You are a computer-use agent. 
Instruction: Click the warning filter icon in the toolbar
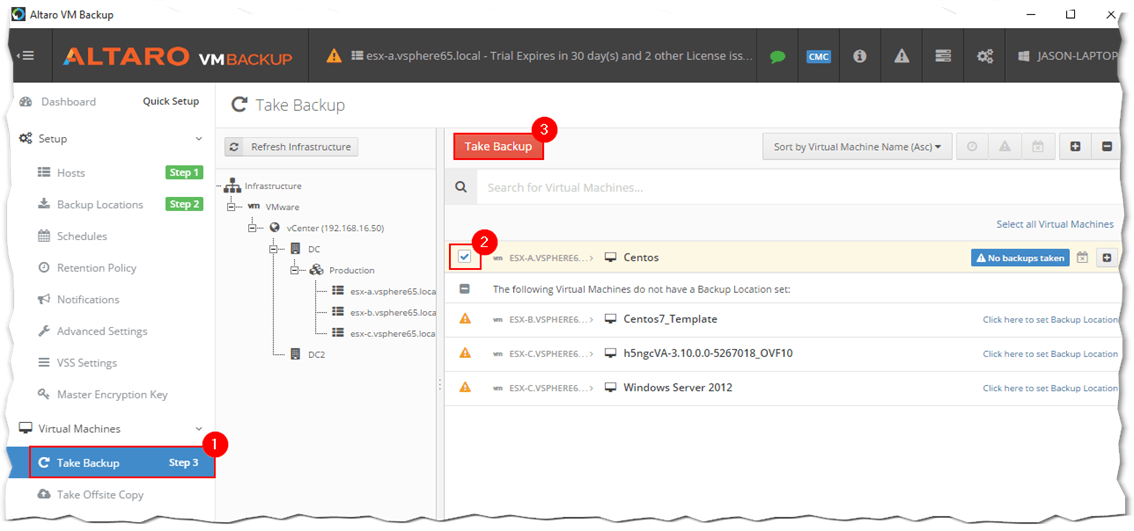tap(1005, 146)
